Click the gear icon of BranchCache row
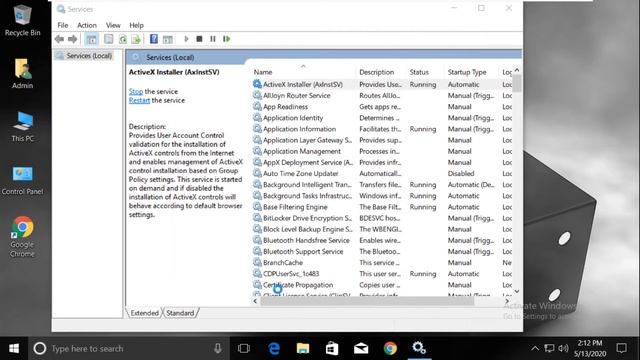The image size is (640, 360). 257,262
